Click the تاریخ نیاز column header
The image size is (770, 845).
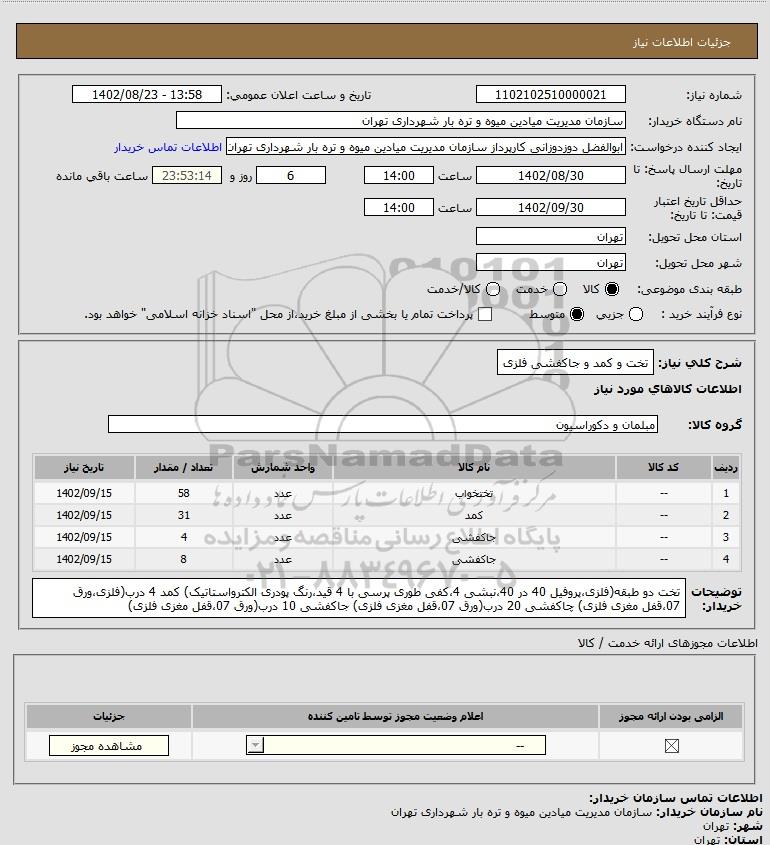pos(84,467)
